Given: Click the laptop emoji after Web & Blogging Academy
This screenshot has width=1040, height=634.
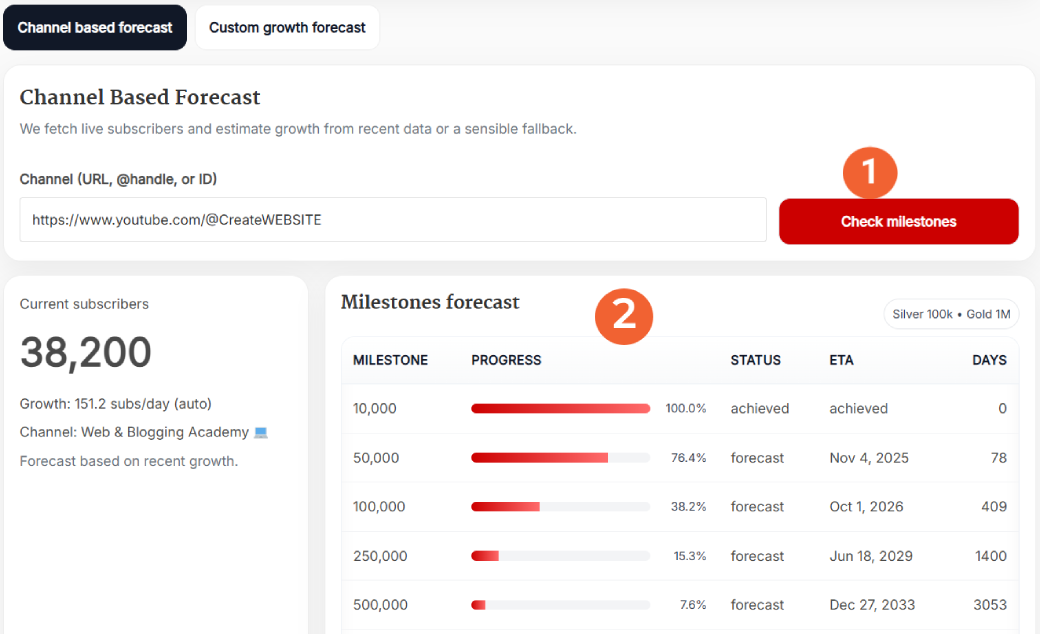Looking at the screenshot, I should tap(261, 432).
